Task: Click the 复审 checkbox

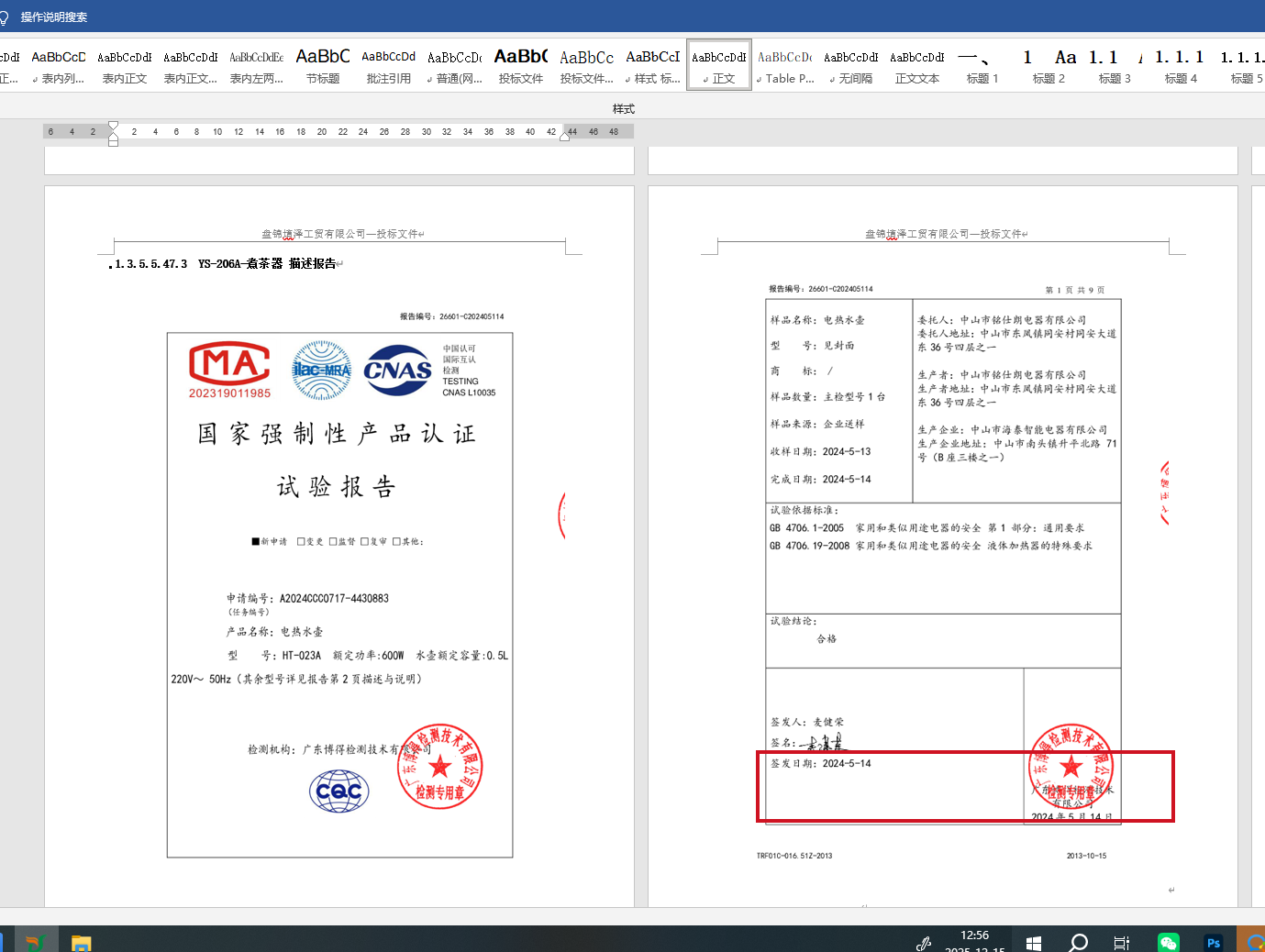Action: point(364,541)
